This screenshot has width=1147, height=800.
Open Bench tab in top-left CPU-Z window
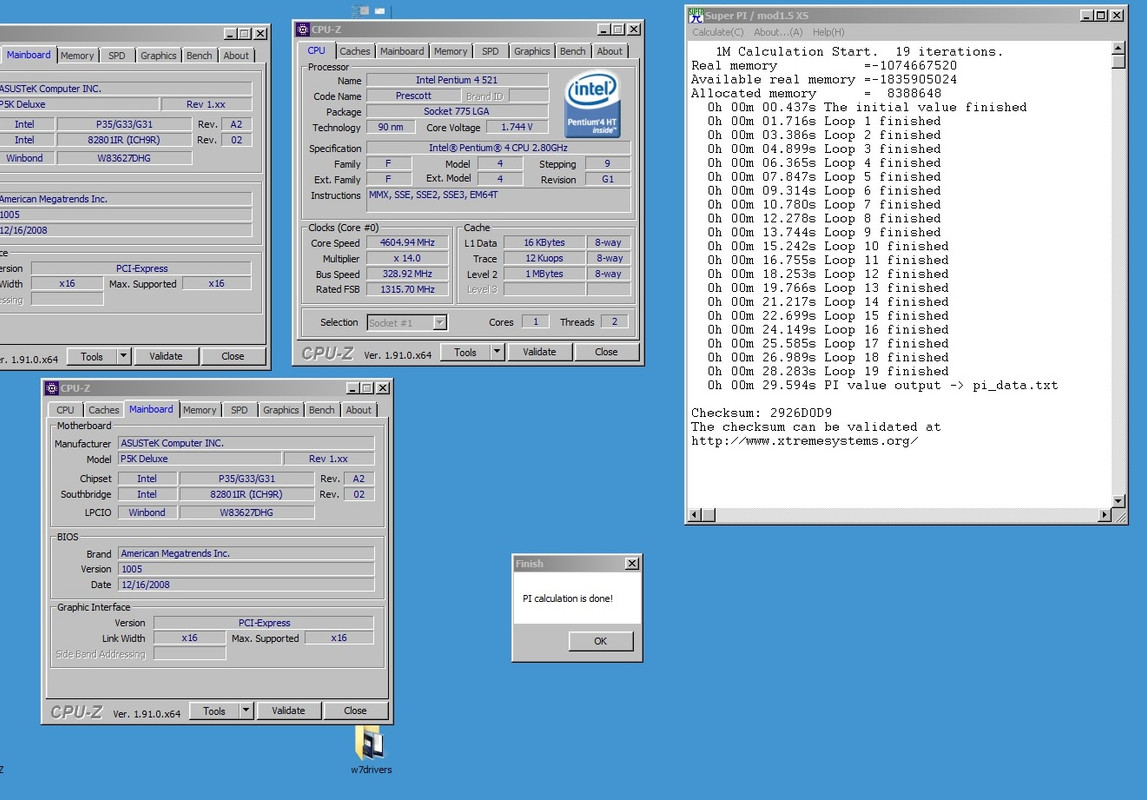point(199,56)
